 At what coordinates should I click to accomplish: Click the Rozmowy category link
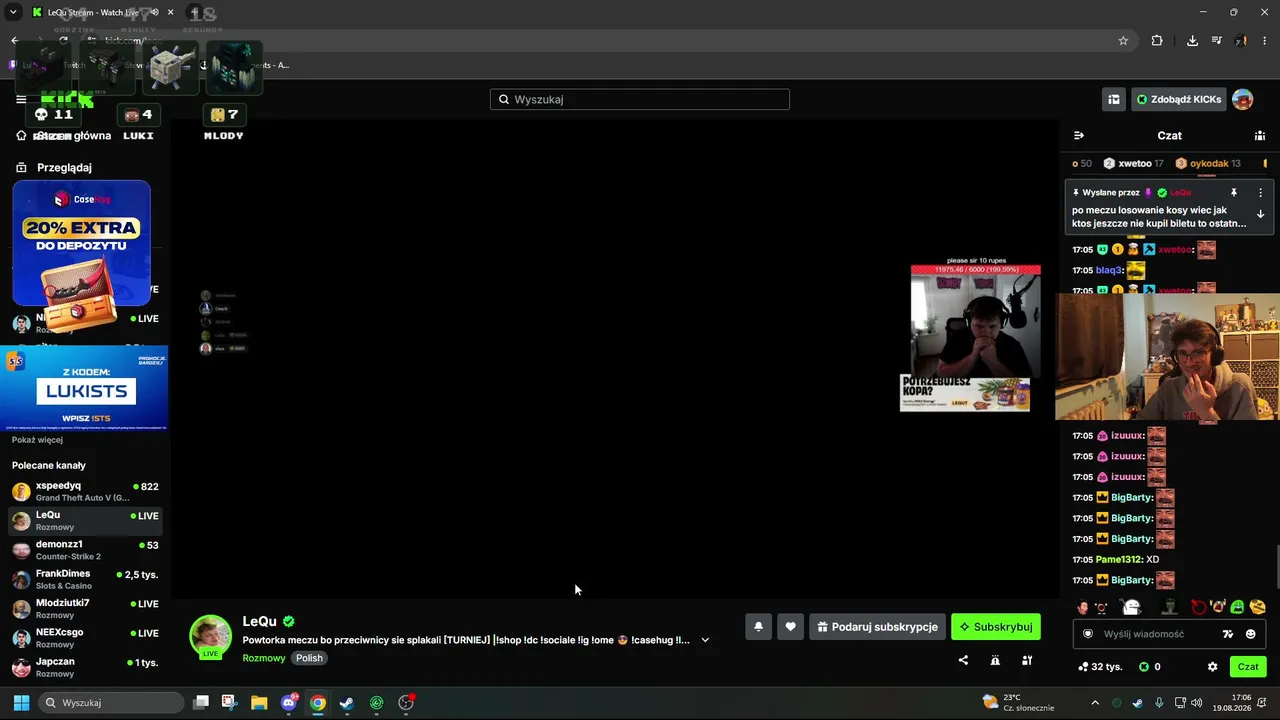[x=264, y=658]
